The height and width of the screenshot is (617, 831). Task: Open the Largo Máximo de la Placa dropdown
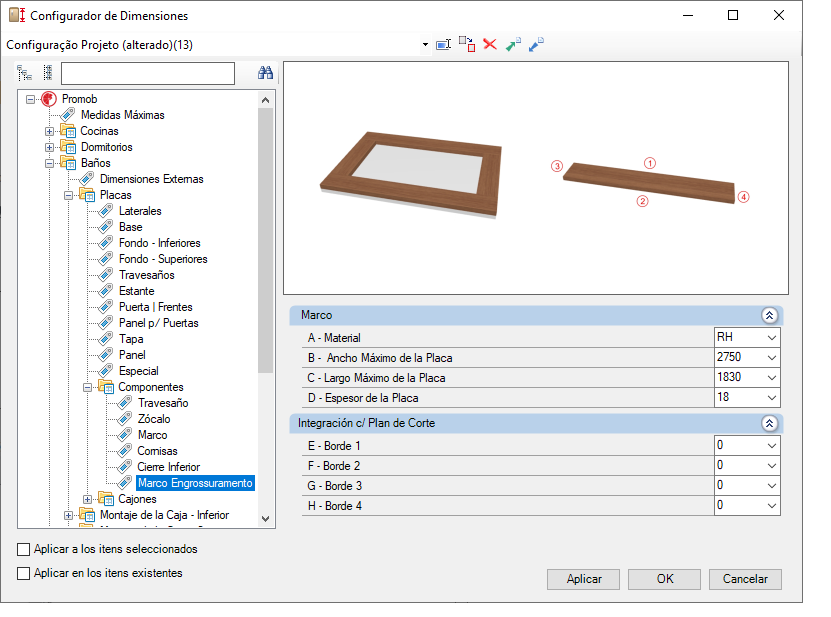(x=772, y=378)
